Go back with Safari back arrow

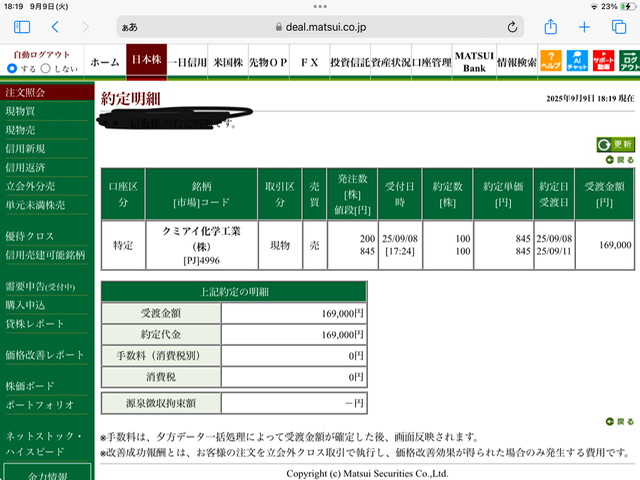[55, 27]
